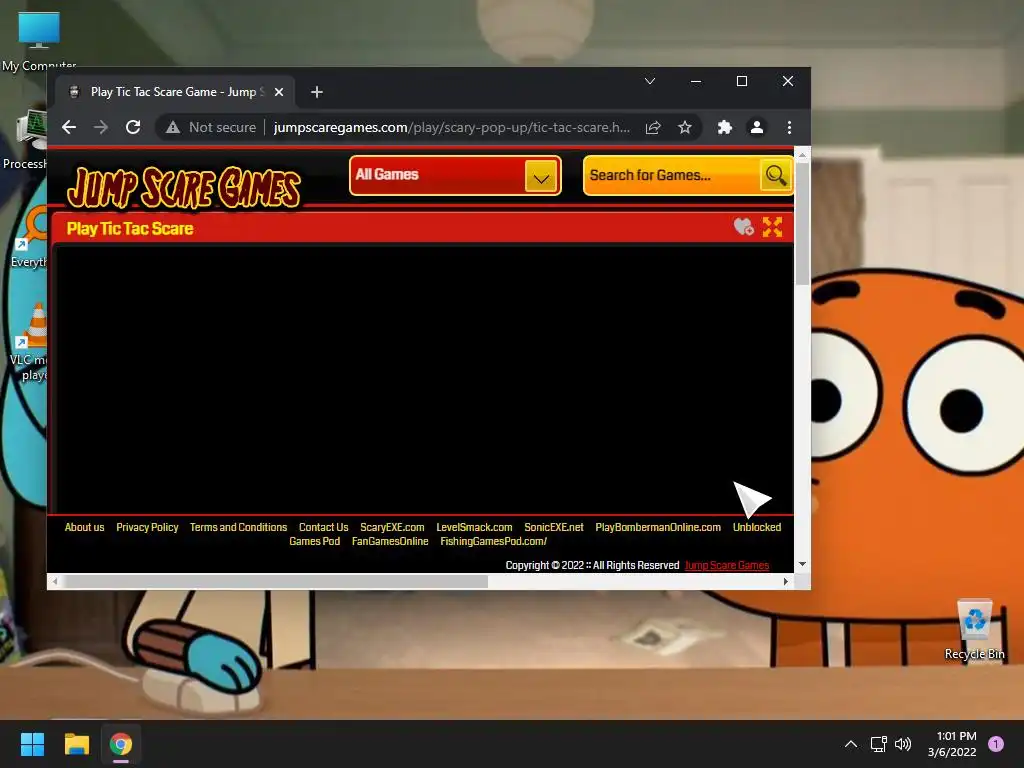Open the Games Pod link
The height and width of the screenshot is (768, 1024).
pyautogui.click(x=315, y=541)
